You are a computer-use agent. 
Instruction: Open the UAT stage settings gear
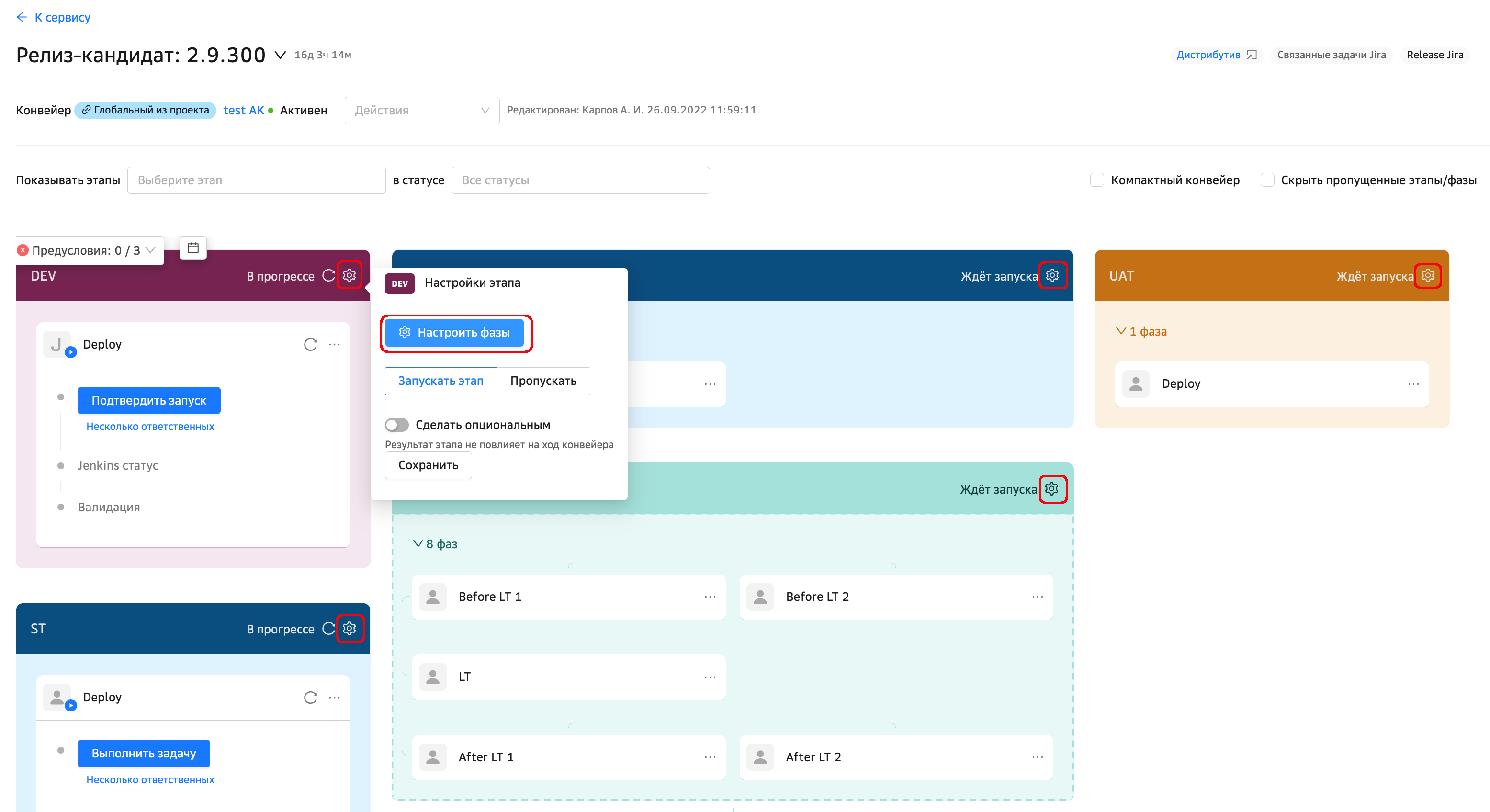coord(1428,275)
